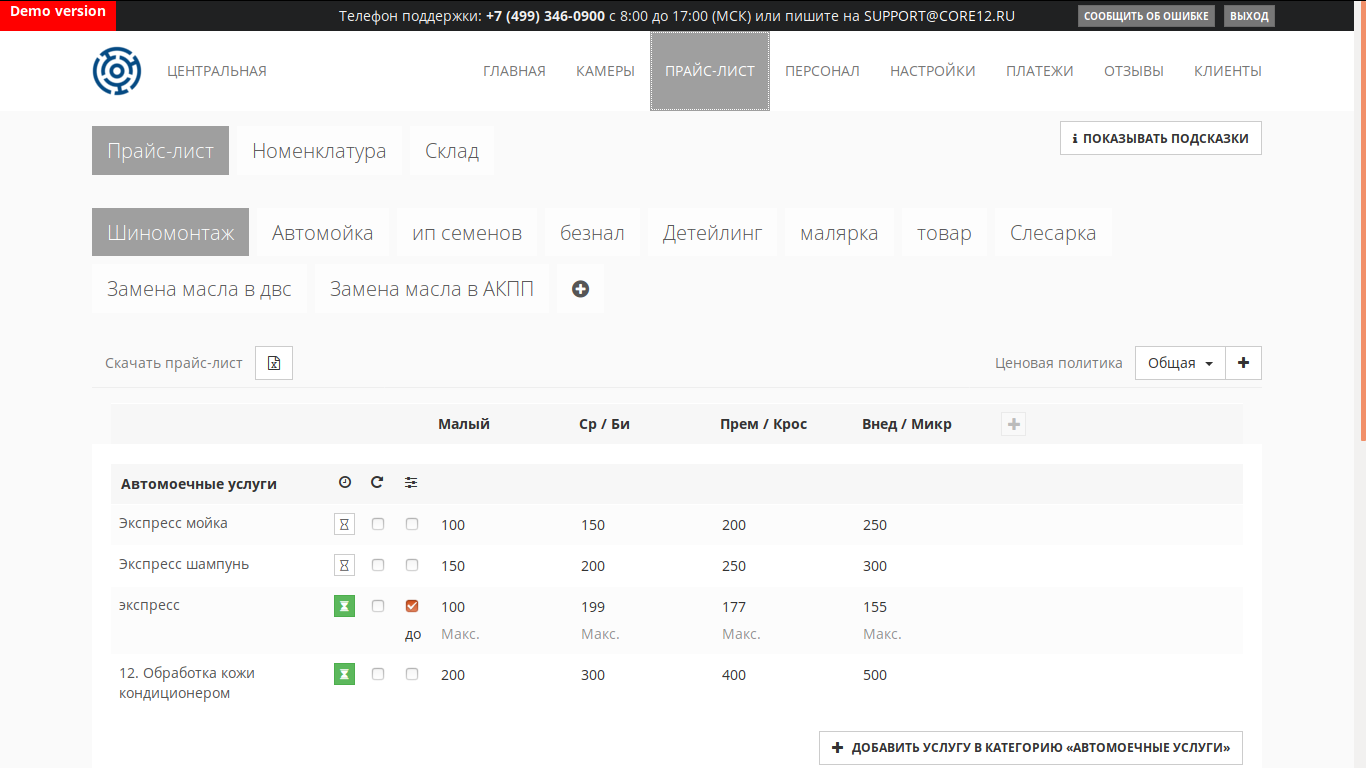Switch to the Номенклатура tab
This screenshot has width=1366, height=768.
coord(319,151)
